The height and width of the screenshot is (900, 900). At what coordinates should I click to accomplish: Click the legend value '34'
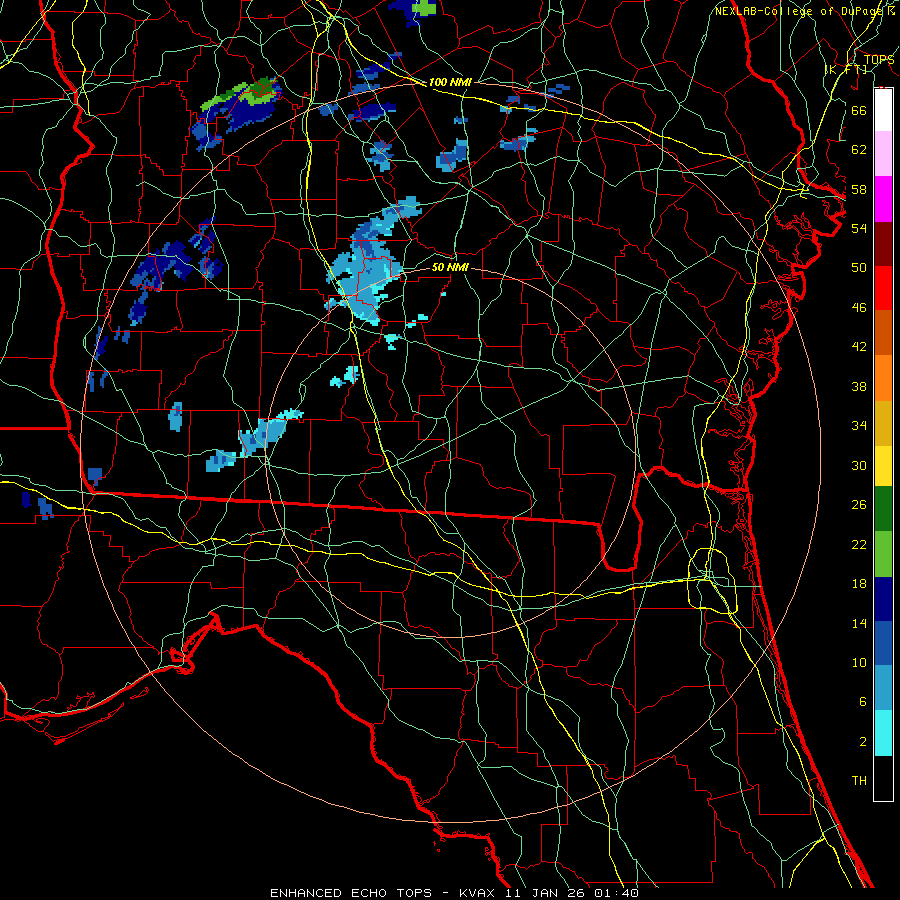click(859, 426)
